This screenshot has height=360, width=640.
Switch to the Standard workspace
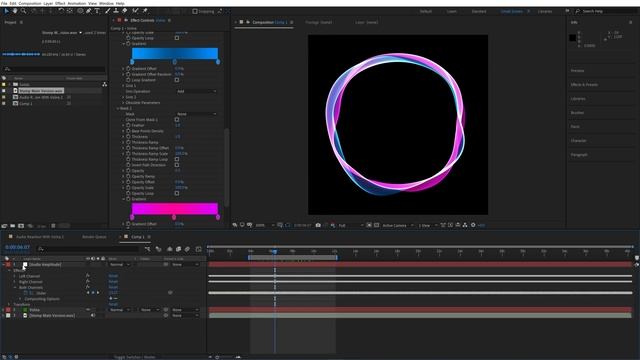click(x=479, y=11)
